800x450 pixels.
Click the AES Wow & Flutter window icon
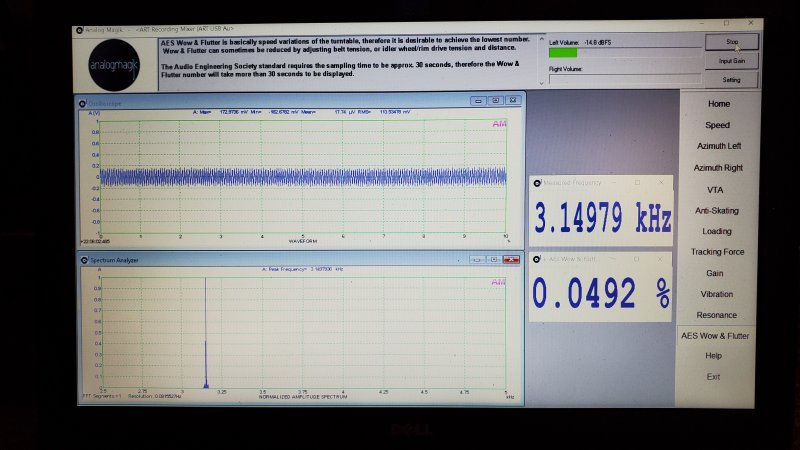[536, 259]
